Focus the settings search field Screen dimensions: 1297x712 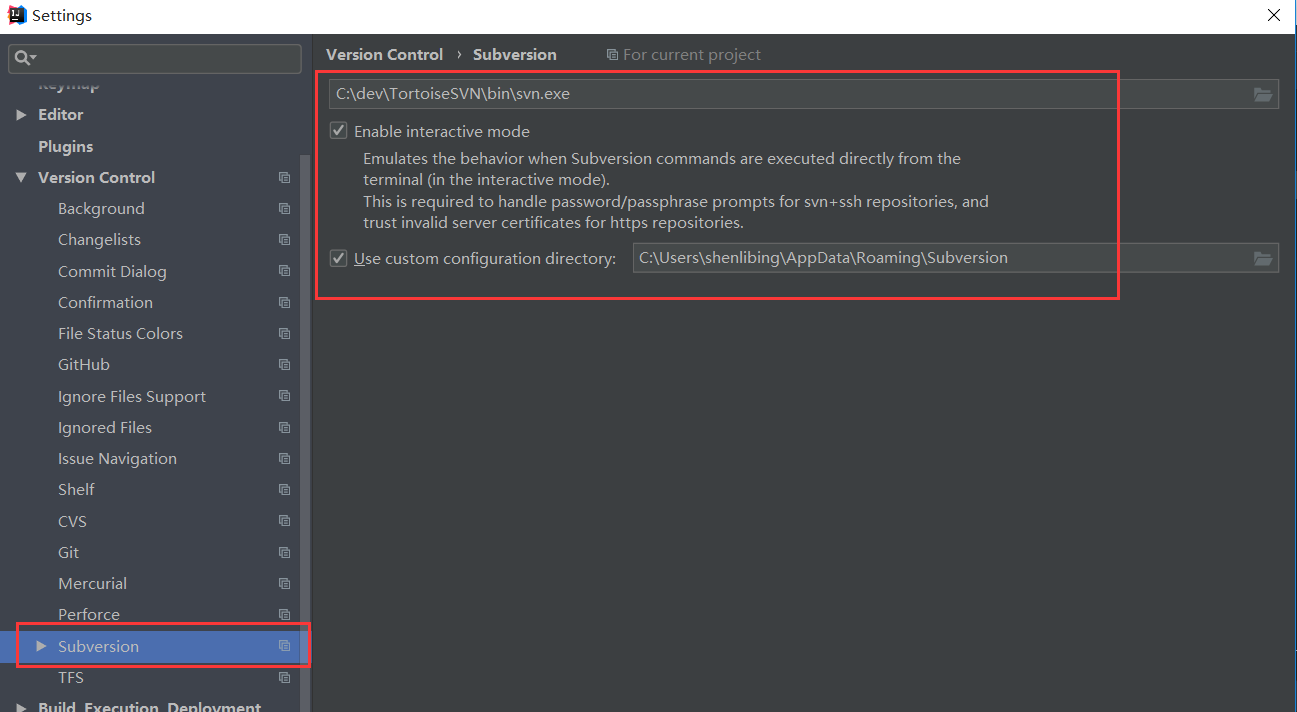(165, 59)
